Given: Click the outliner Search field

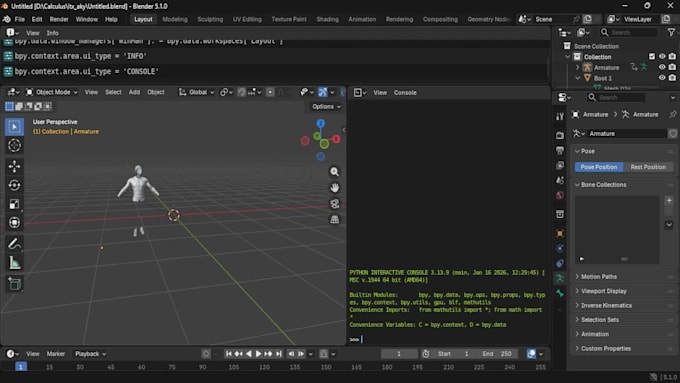Looking at the screenshot, I should (x=628, y=33).
